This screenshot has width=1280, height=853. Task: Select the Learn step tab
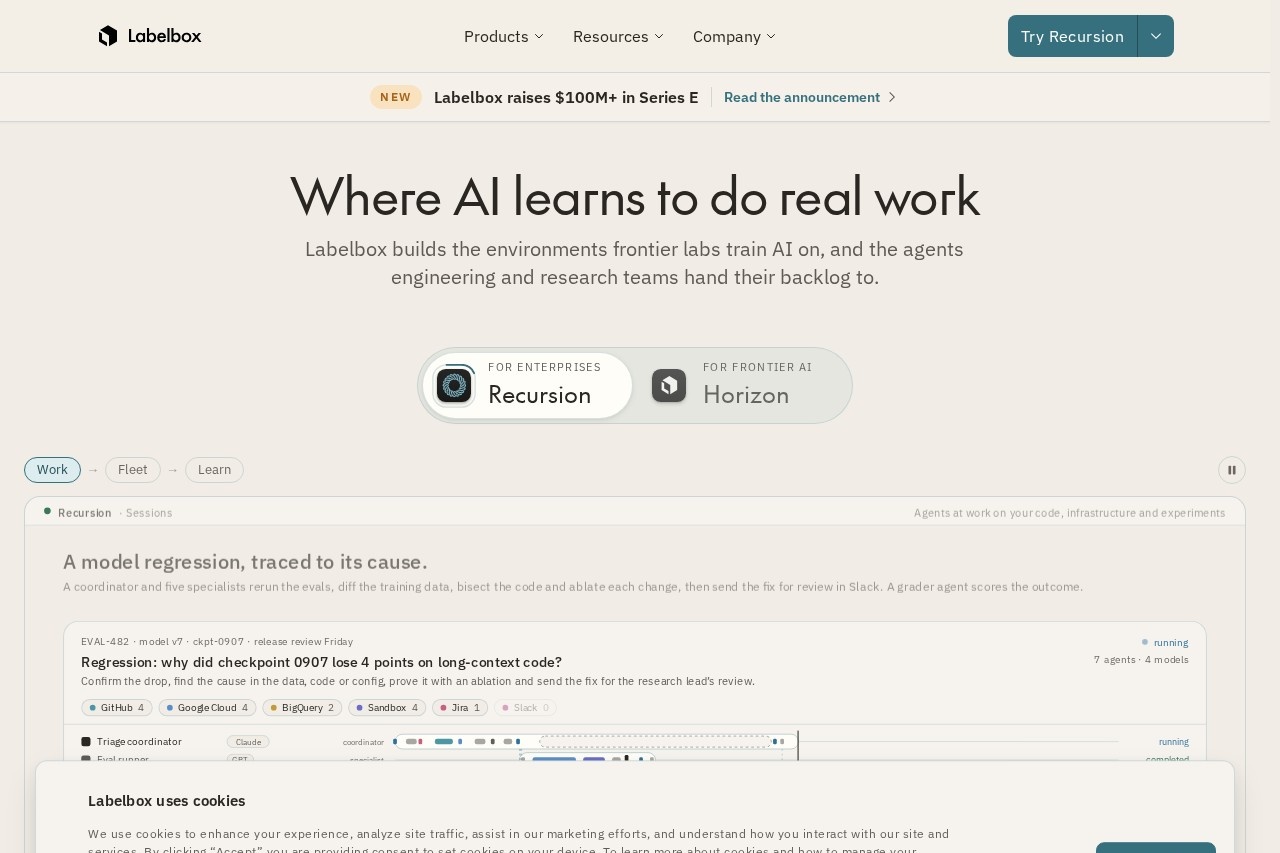point(214,470)
